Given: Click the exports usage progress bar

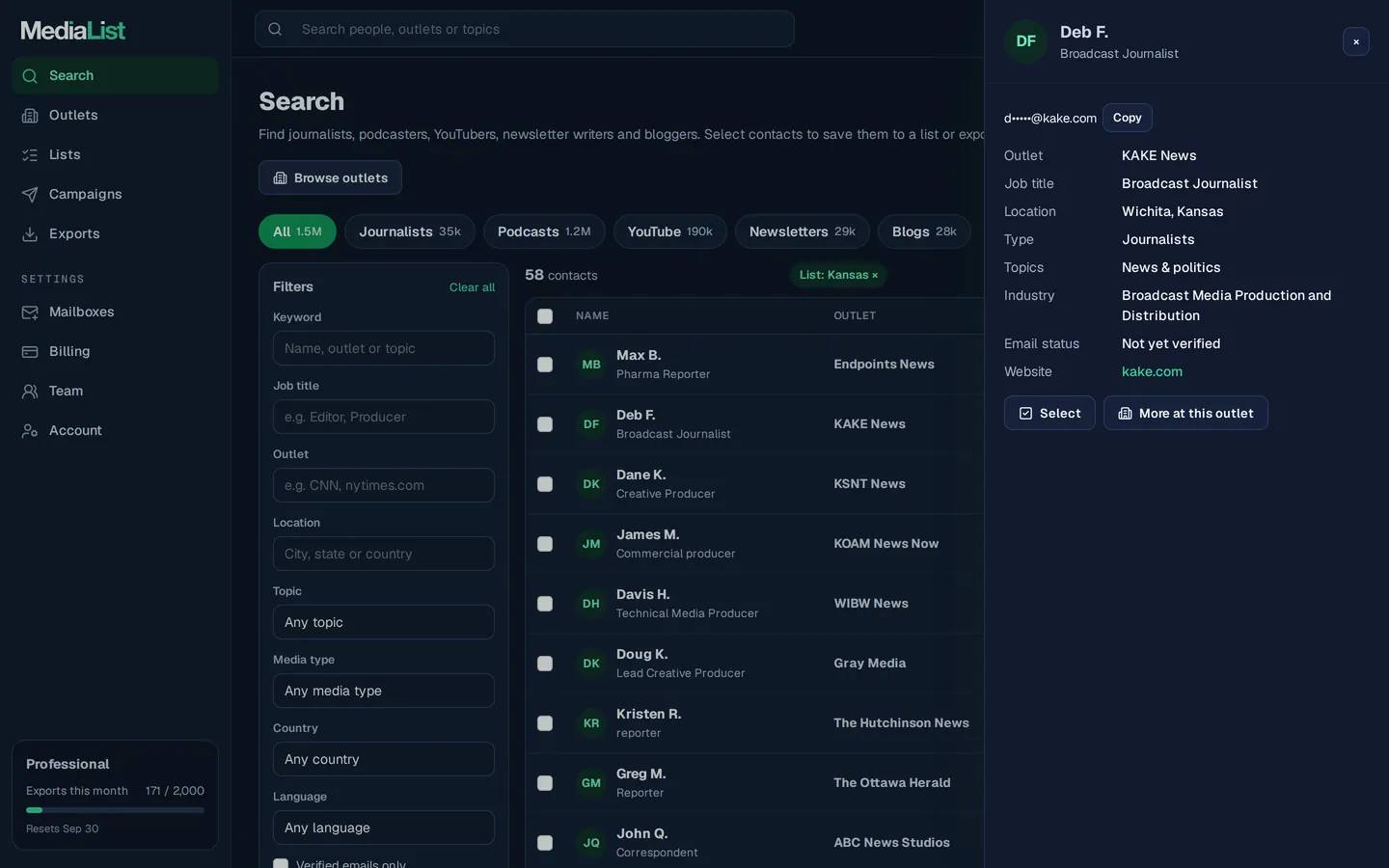Looking at the screenshot, I should pos(115,810).
